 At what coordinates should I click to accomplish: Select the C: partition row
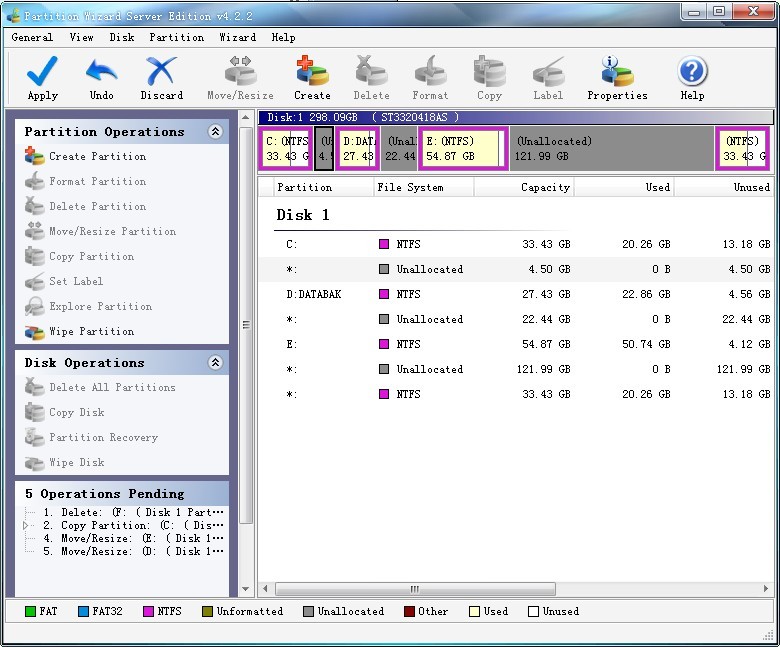[515, 244]
